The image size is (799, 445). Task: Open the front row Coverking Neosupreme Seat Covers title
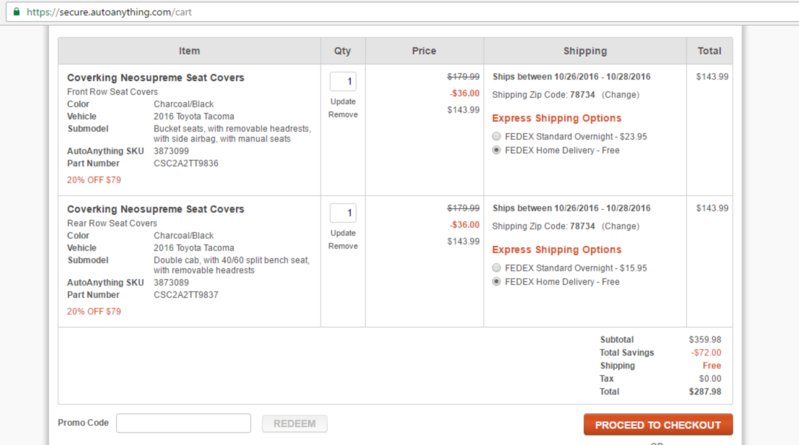[x=155, y=77]
